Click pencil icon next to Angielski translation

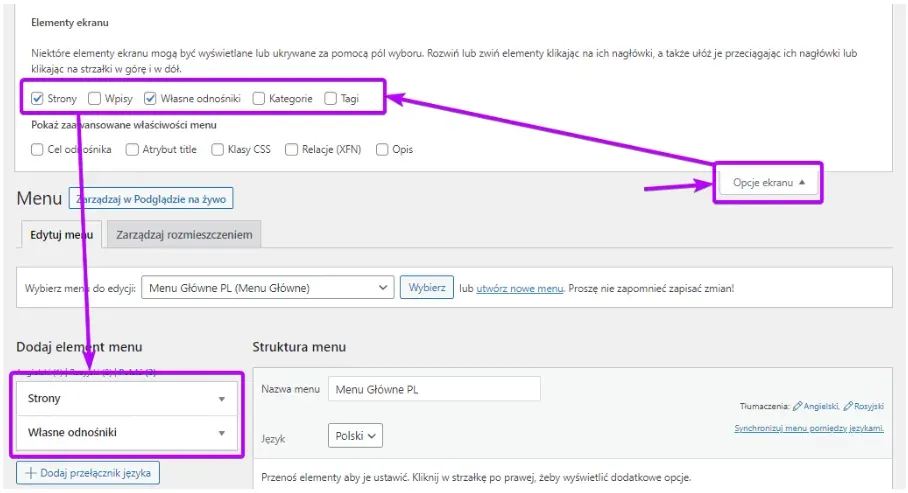(x=797, y=406)
